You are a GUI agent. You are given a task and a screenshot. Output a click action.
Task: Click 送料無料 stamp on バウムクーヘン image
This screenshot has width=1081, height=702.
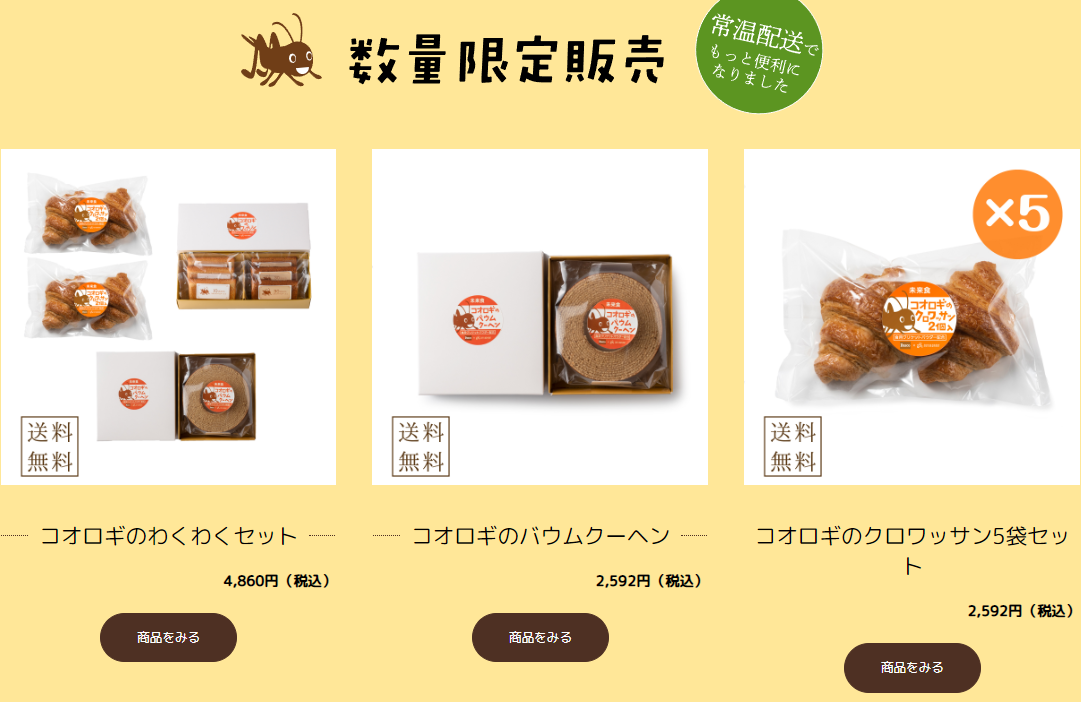point(421,446)
